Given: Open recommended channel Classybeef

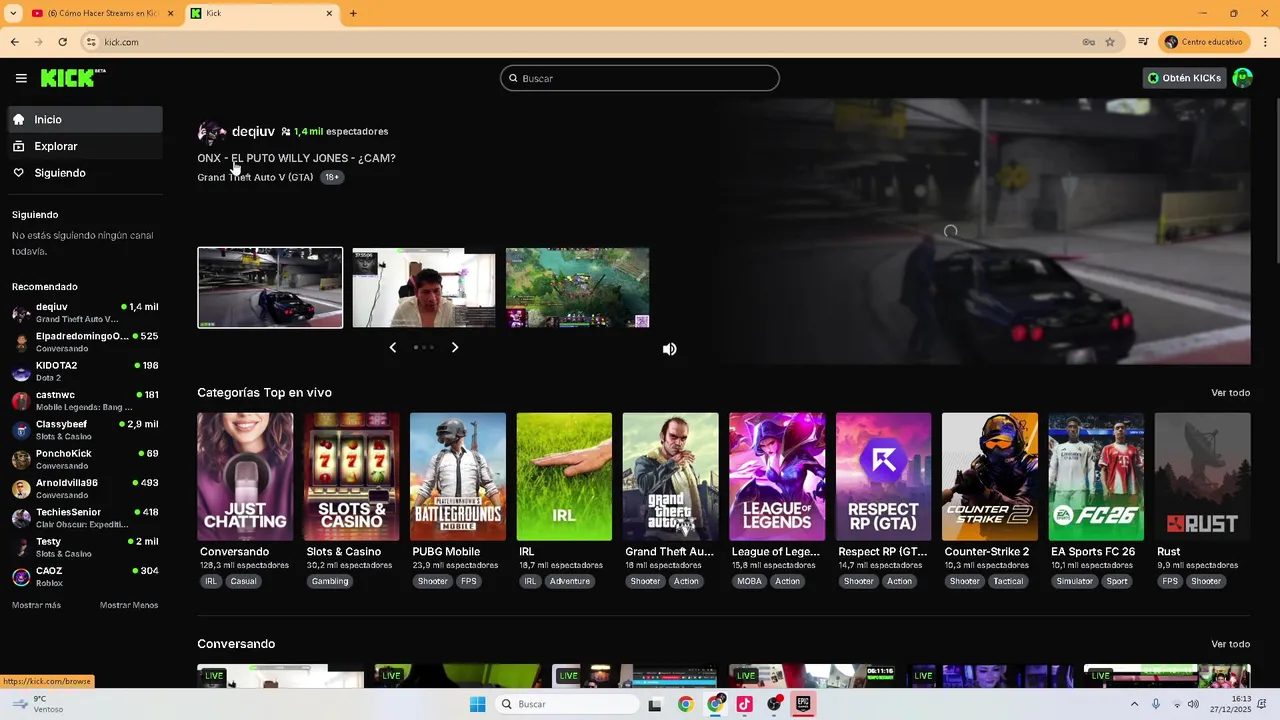Looking at the screenshot, I should [85, 430].
